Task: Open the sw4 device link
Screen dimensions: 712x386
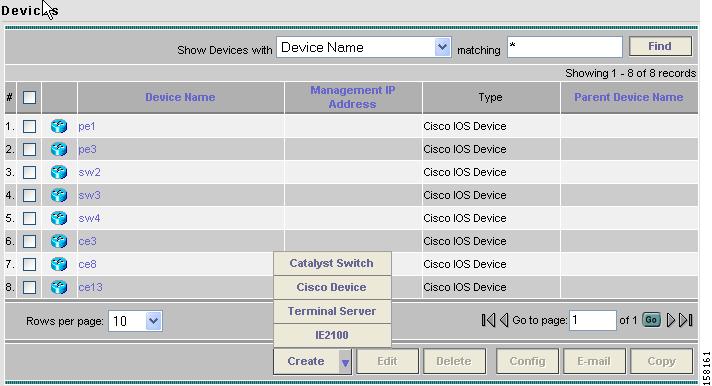Action: [89, 218]
